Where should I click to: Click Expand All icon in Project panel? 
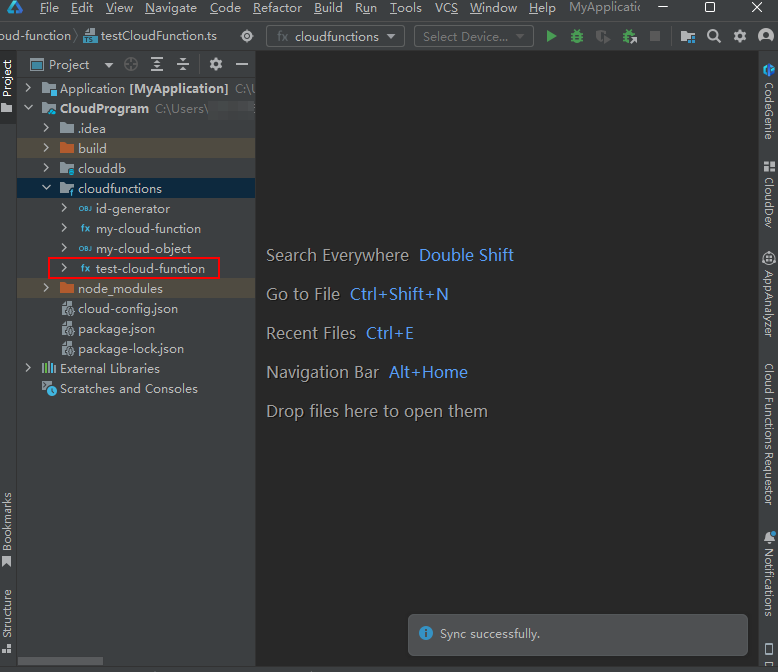157,64
